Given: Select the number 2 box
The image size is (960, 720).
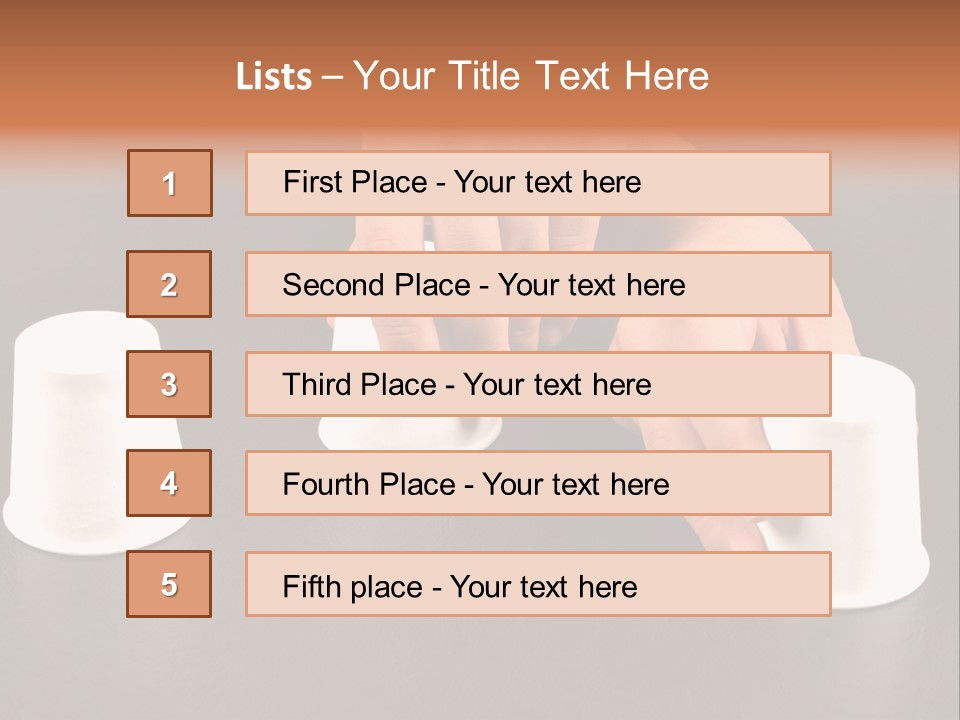Looking at the screenshot, I should point(169,284).
